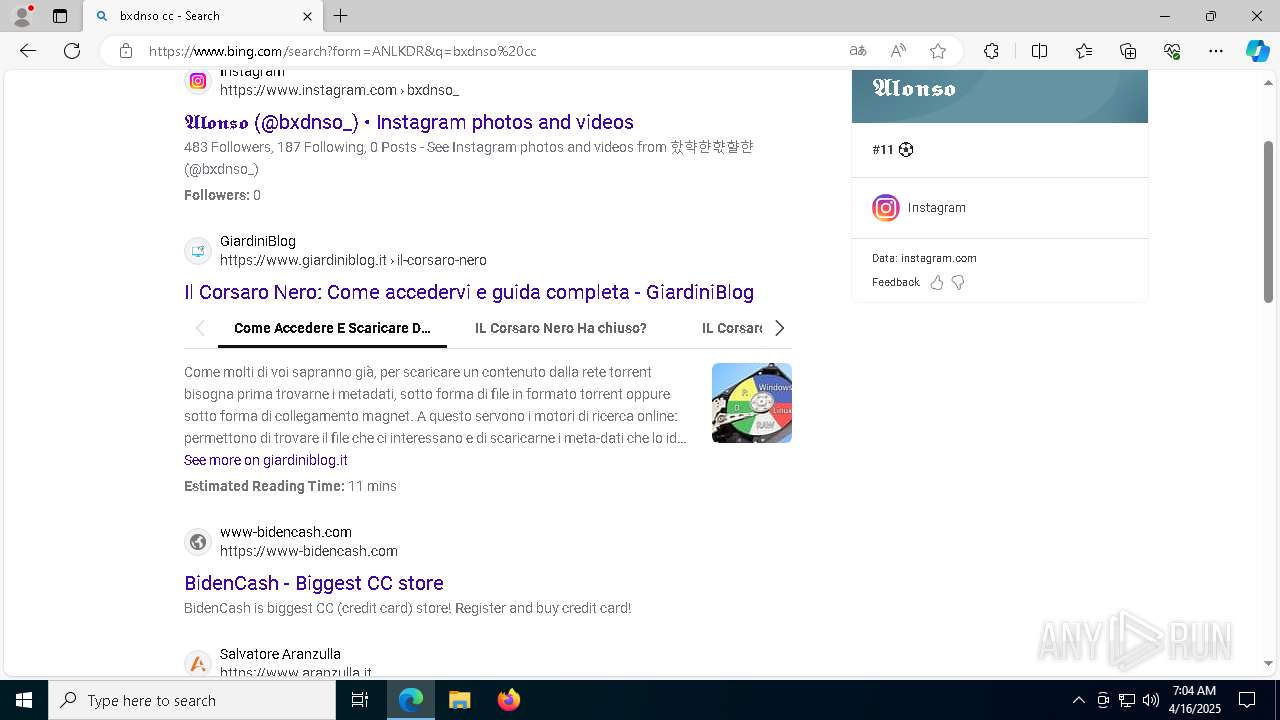Open File Explorer from taskbar
Image resolution: width=1280 pixels, height=720 pixels.
(x=459, y=700)
